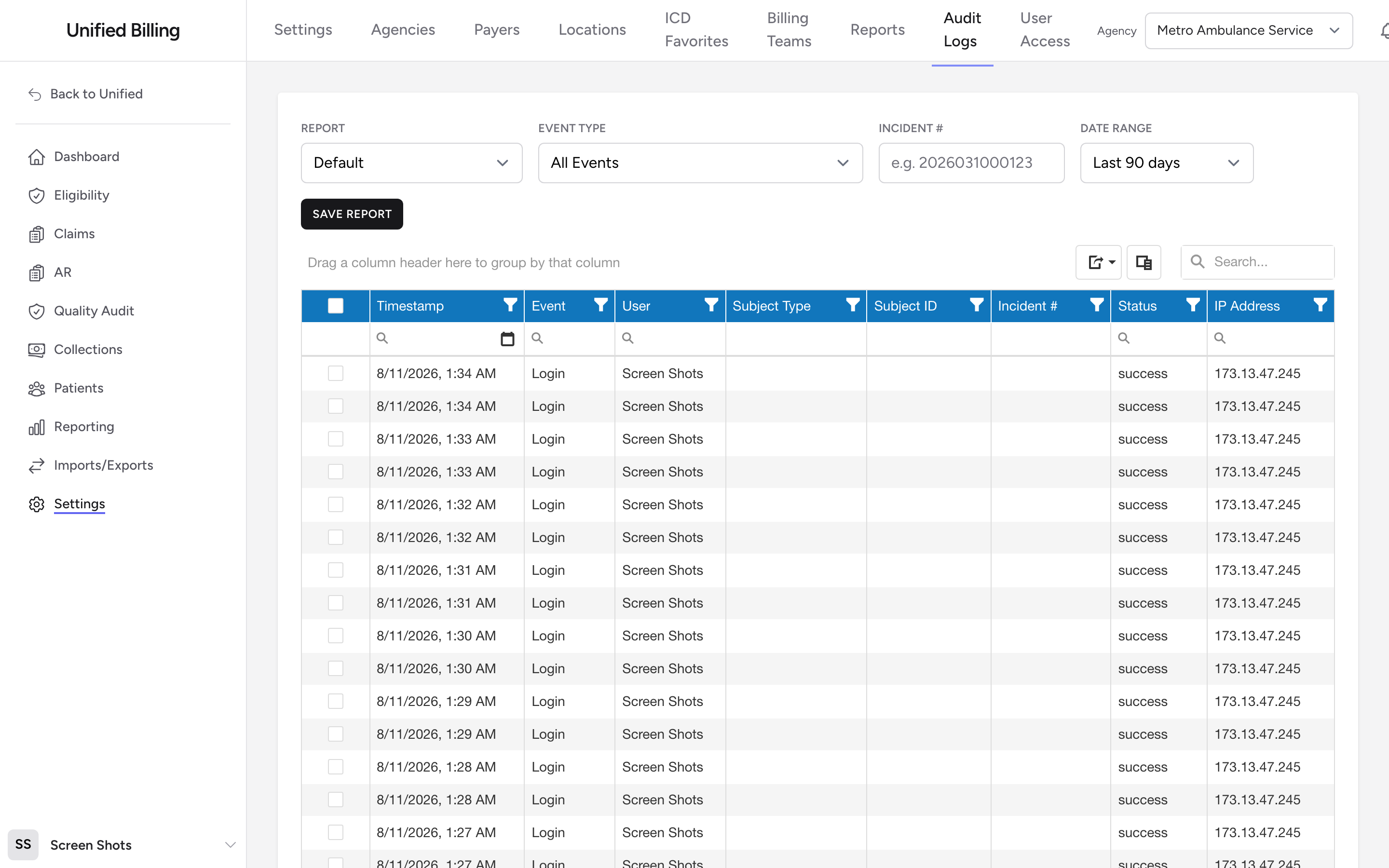This screenshot has height=868, width=1389.
Task: Check the first 1:34 AM login row
Action: click(336, 373)
